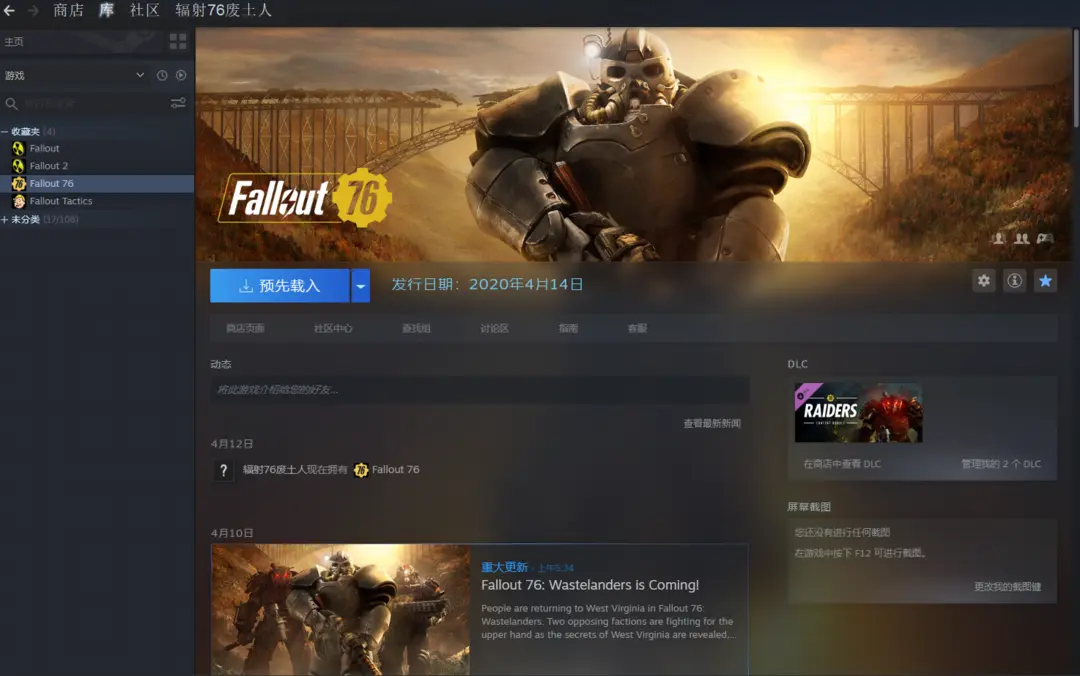Open the Raiders DLC thumbnail
The image size is (1080, 676).
tap(858, 413)
